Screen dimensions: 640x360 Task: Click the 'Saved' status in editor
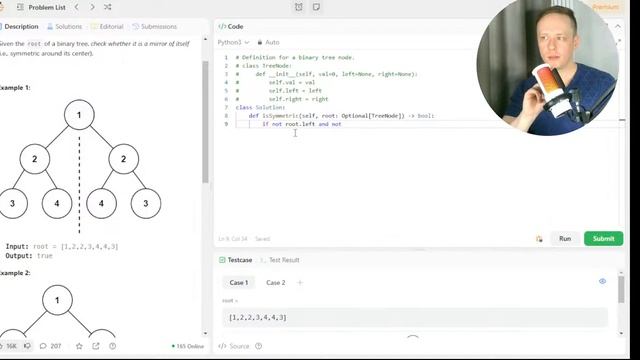pyautogui.click(x=262, y=239)
